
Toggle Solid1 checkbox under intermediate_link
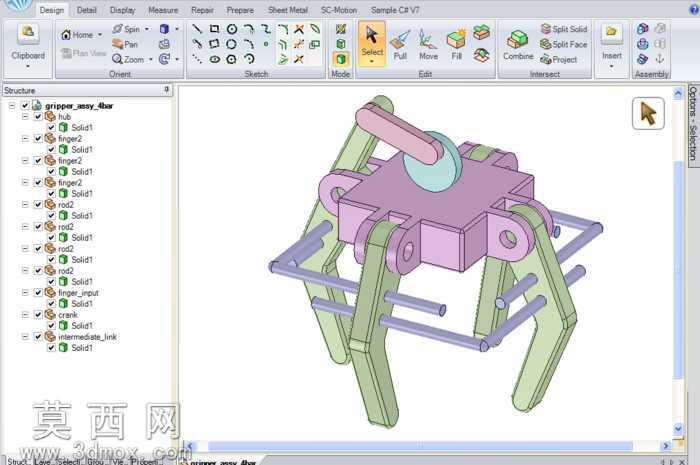coord(51,348)
